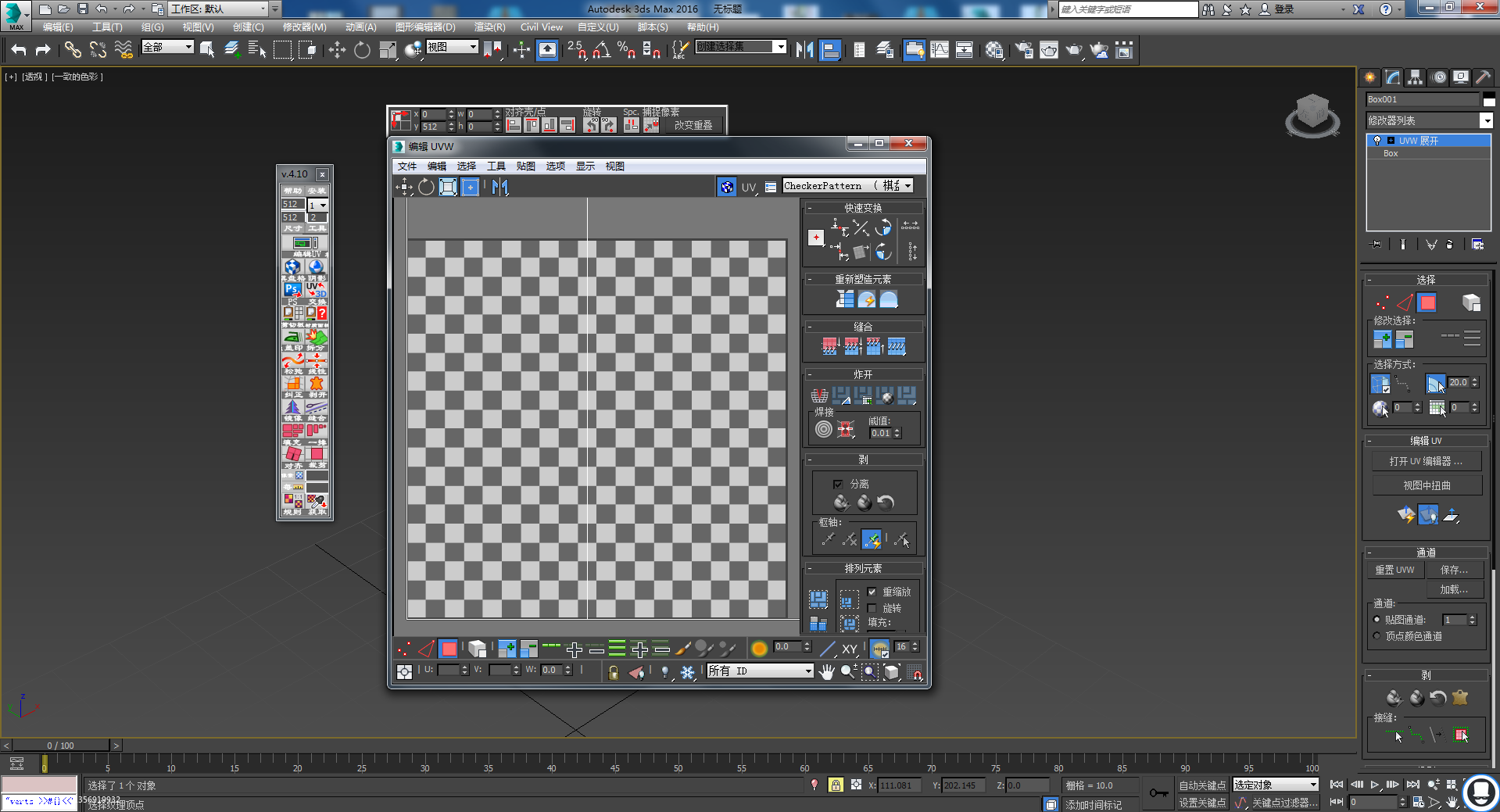
Task: Activate the Freeform Mode tool in UV editor
Action: [x=470, y=187]
